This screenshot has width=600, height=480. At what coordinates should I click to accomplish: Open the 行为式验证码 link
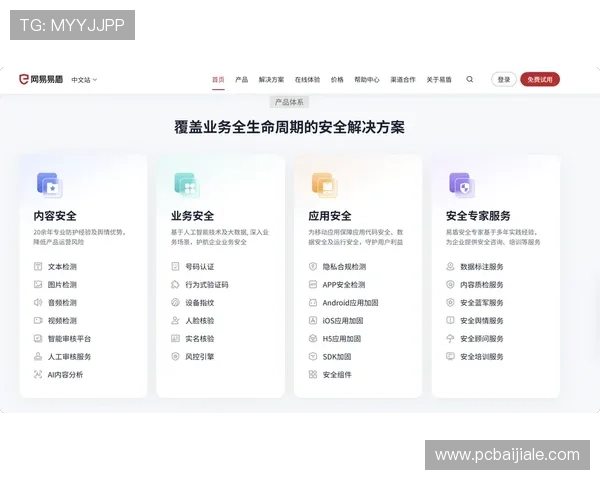(x=207, y=285)
